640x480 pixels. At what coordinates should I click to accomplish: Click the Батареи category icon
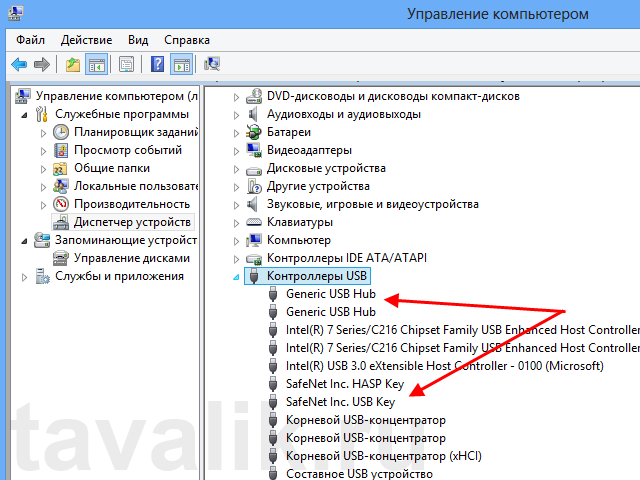[x=254, y=133]
